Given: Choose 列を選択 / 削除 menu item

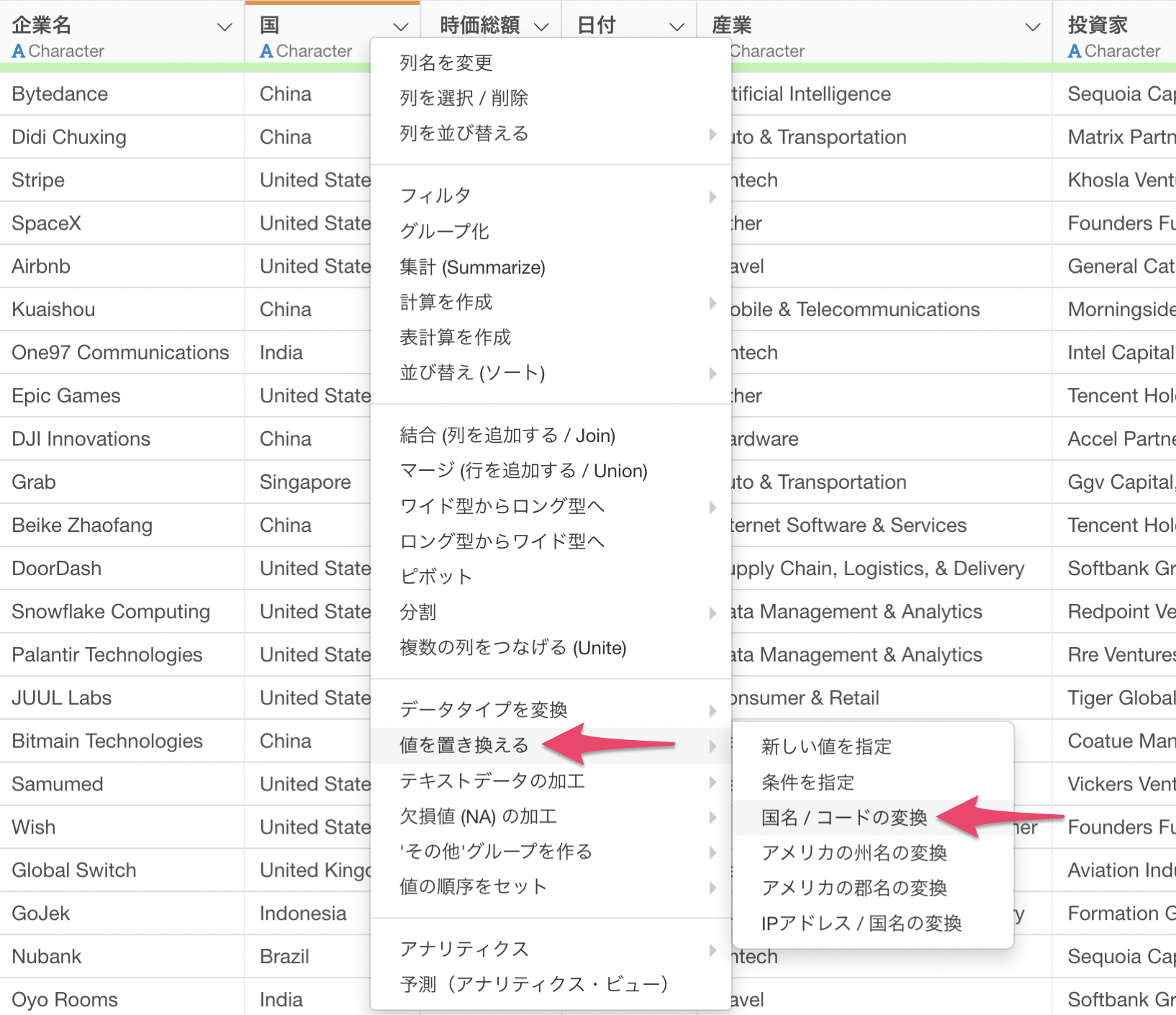Looking at the screenshot, I should pos(551,98).
